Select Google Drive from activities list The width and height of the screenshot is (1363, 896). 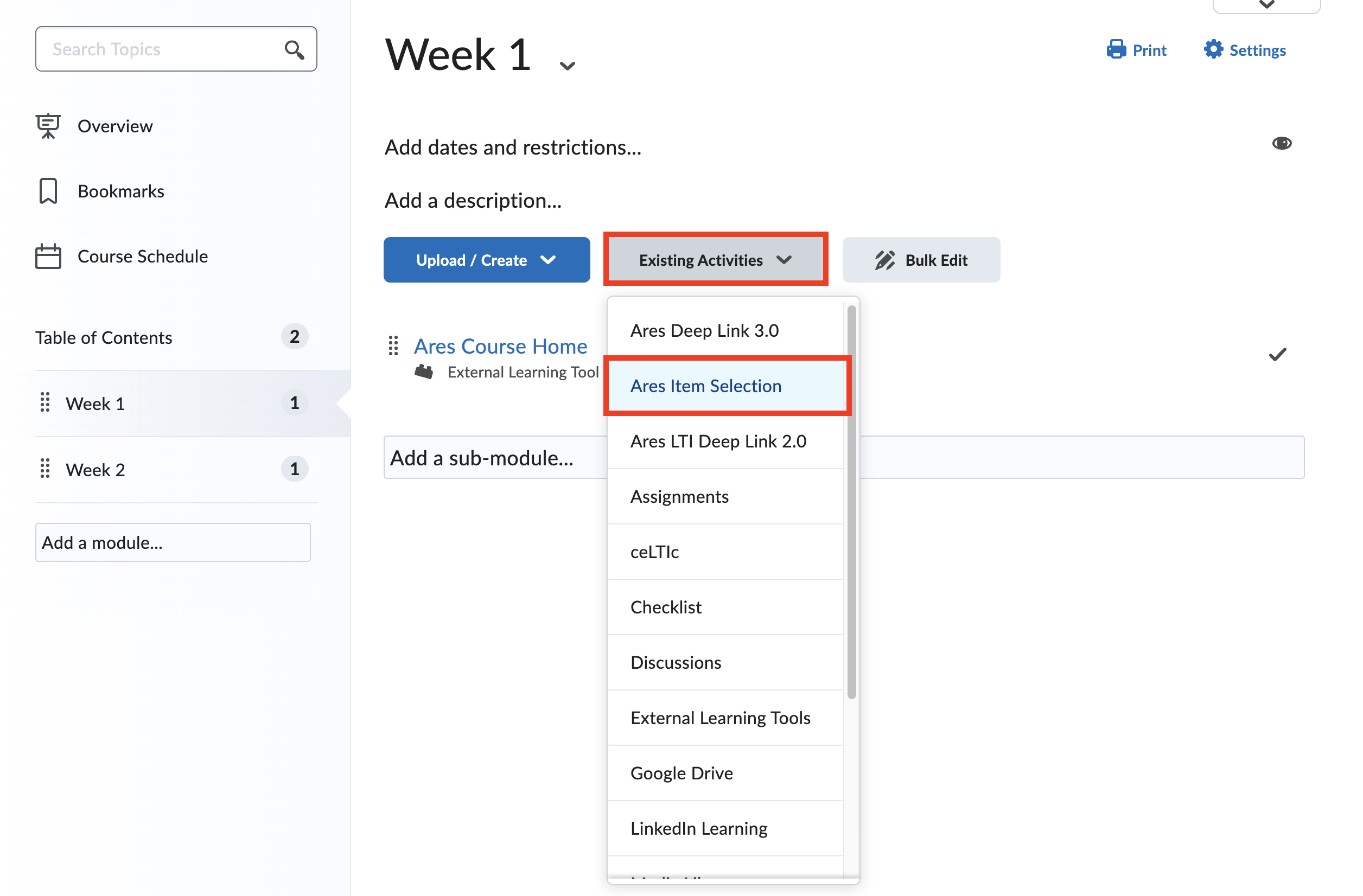pyautogui.click(x=681, y=773)
